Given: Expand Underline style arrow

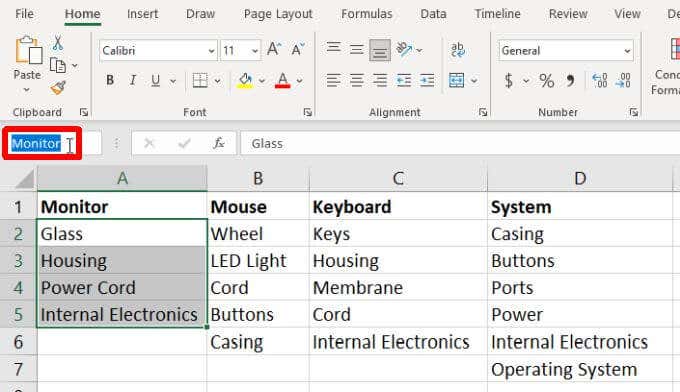Looking at the screenshot, I should click(173, 81).
